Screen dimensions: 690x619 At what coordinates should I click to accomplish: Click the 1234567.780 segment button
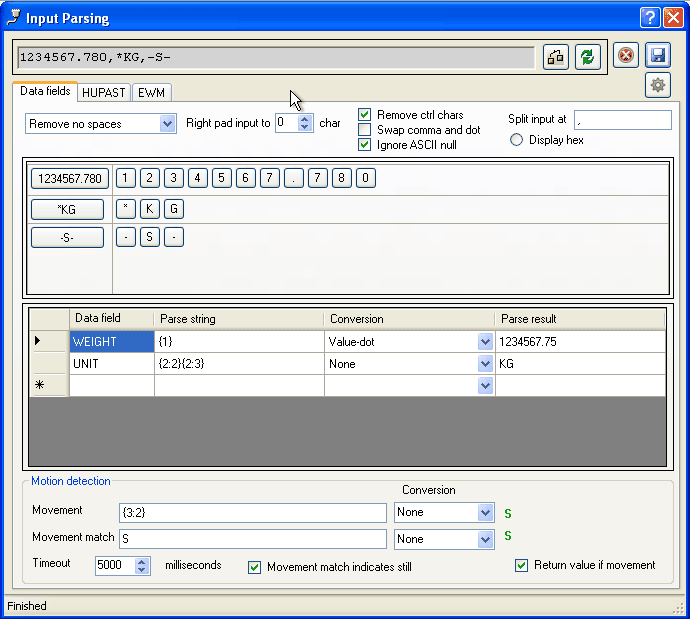point(68,179)
